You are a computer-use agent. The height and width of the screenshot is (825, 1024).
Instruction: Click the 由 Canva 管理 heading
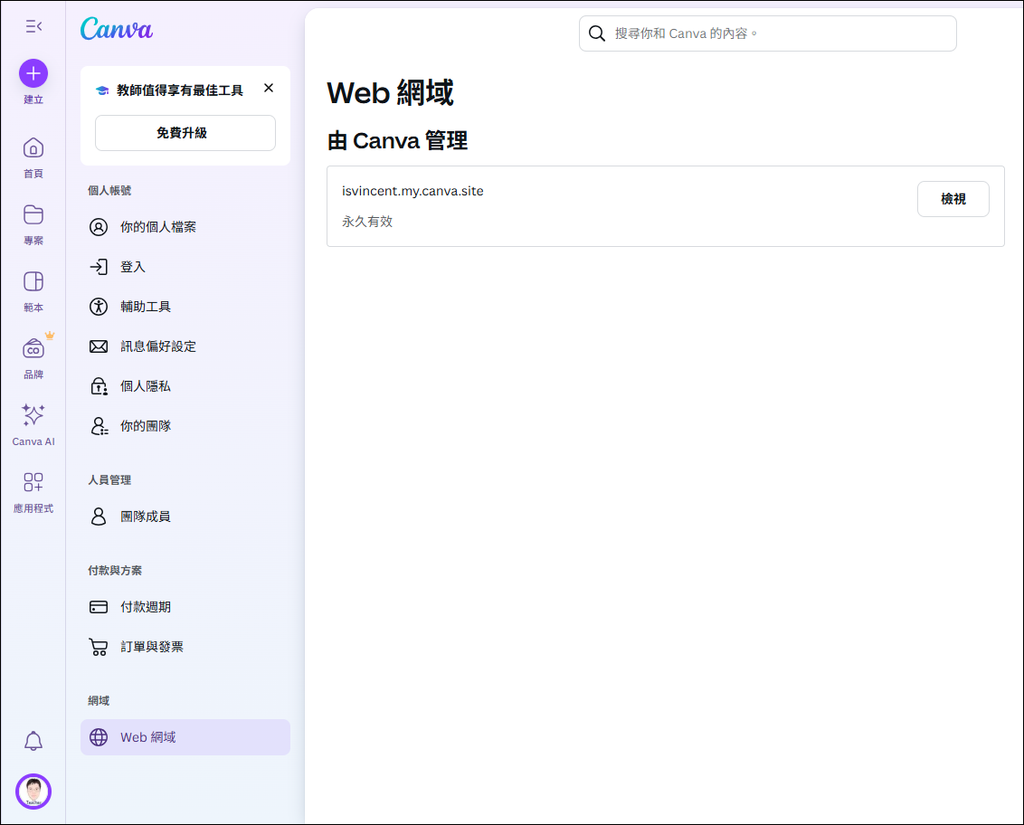coord(398,140)
